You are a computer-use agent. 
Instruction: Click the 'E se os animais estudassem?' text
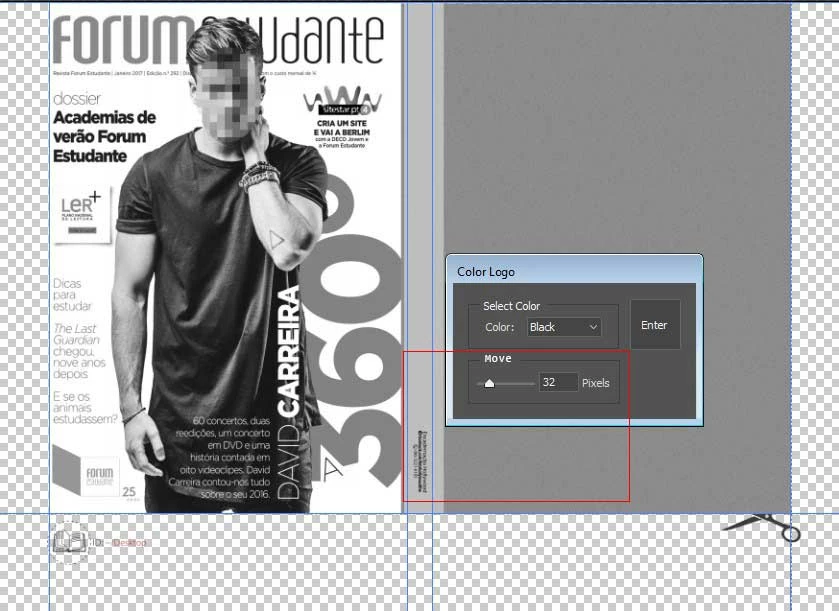85,408
